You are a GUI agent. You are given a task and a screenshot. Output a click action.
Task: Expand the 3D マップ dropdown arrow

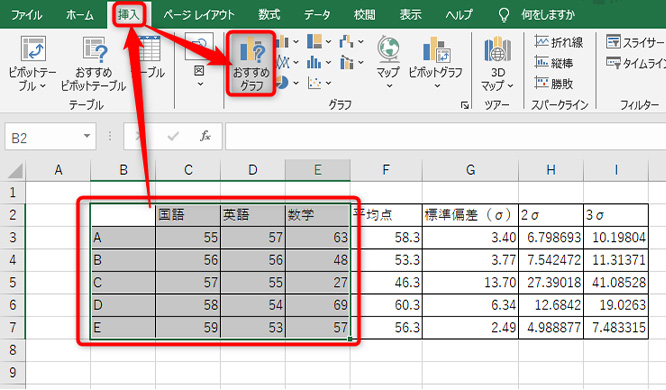click(x=510, y=86)
